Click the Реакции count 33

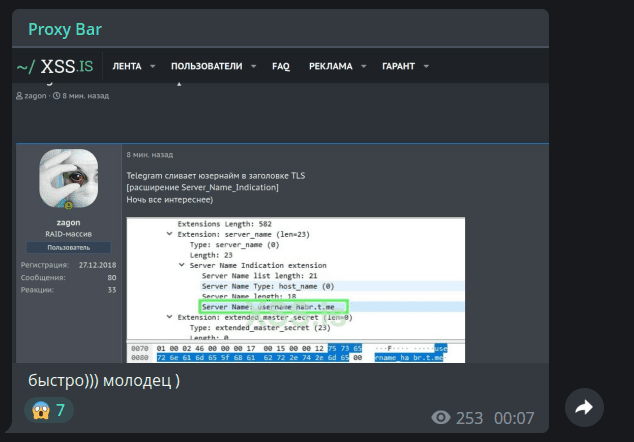point(112,290)
